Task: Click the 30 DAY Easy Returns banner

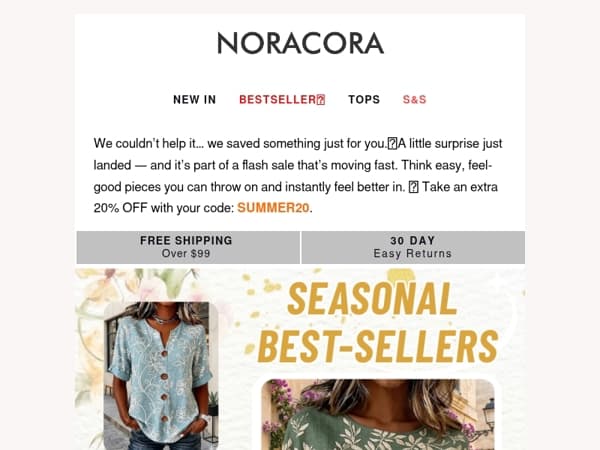Action: tap(413, 247)
